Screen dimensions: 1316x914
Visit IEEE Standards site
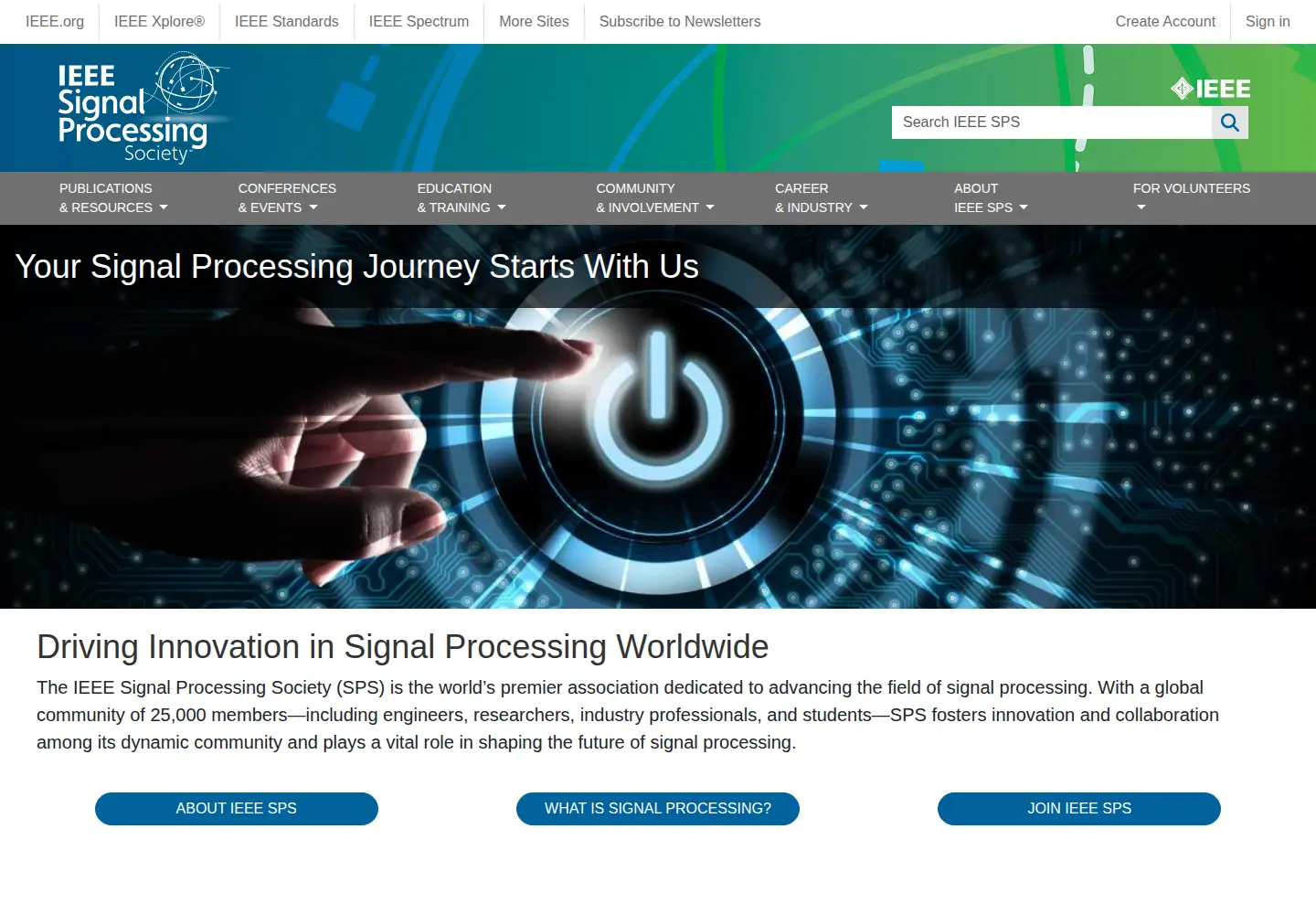287,22
